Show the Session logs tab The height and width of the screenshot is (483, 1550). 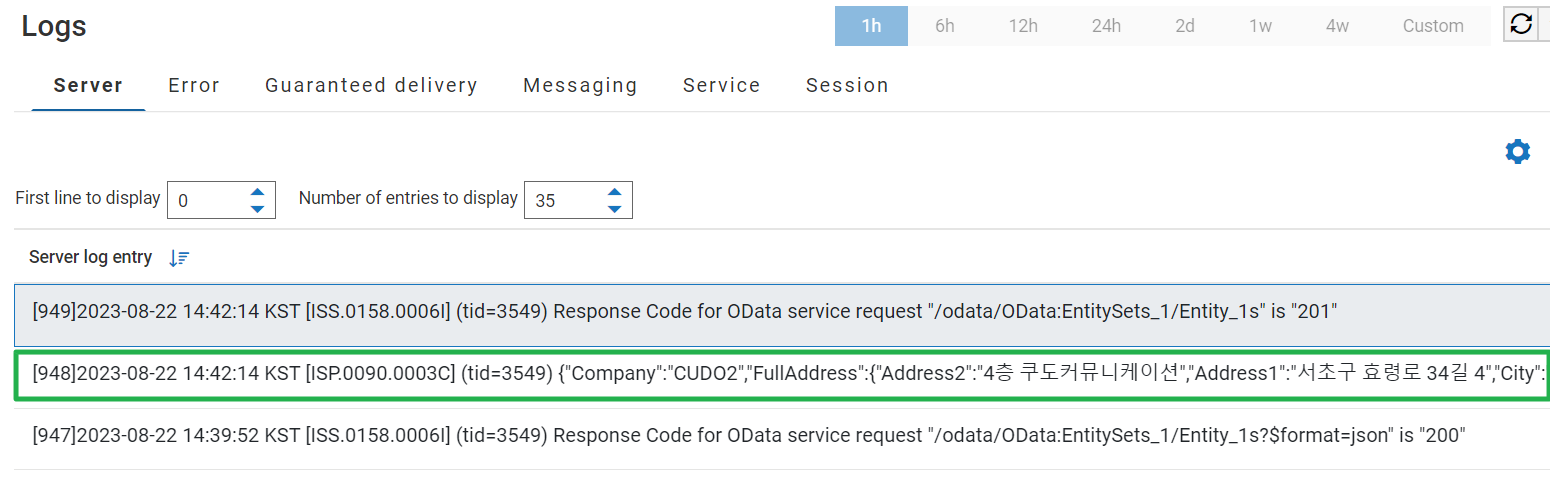[x=847, y=86]
